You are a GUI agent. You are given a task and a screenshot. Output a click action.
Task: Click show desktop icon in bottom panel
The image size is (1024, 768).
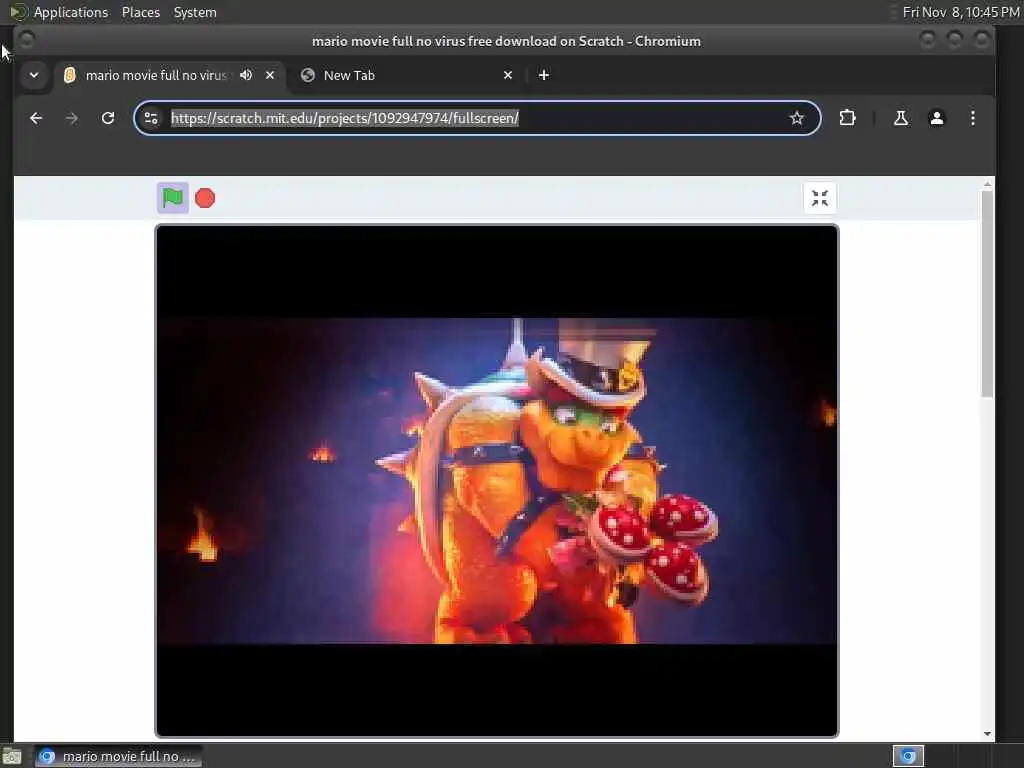click(12, 757)
